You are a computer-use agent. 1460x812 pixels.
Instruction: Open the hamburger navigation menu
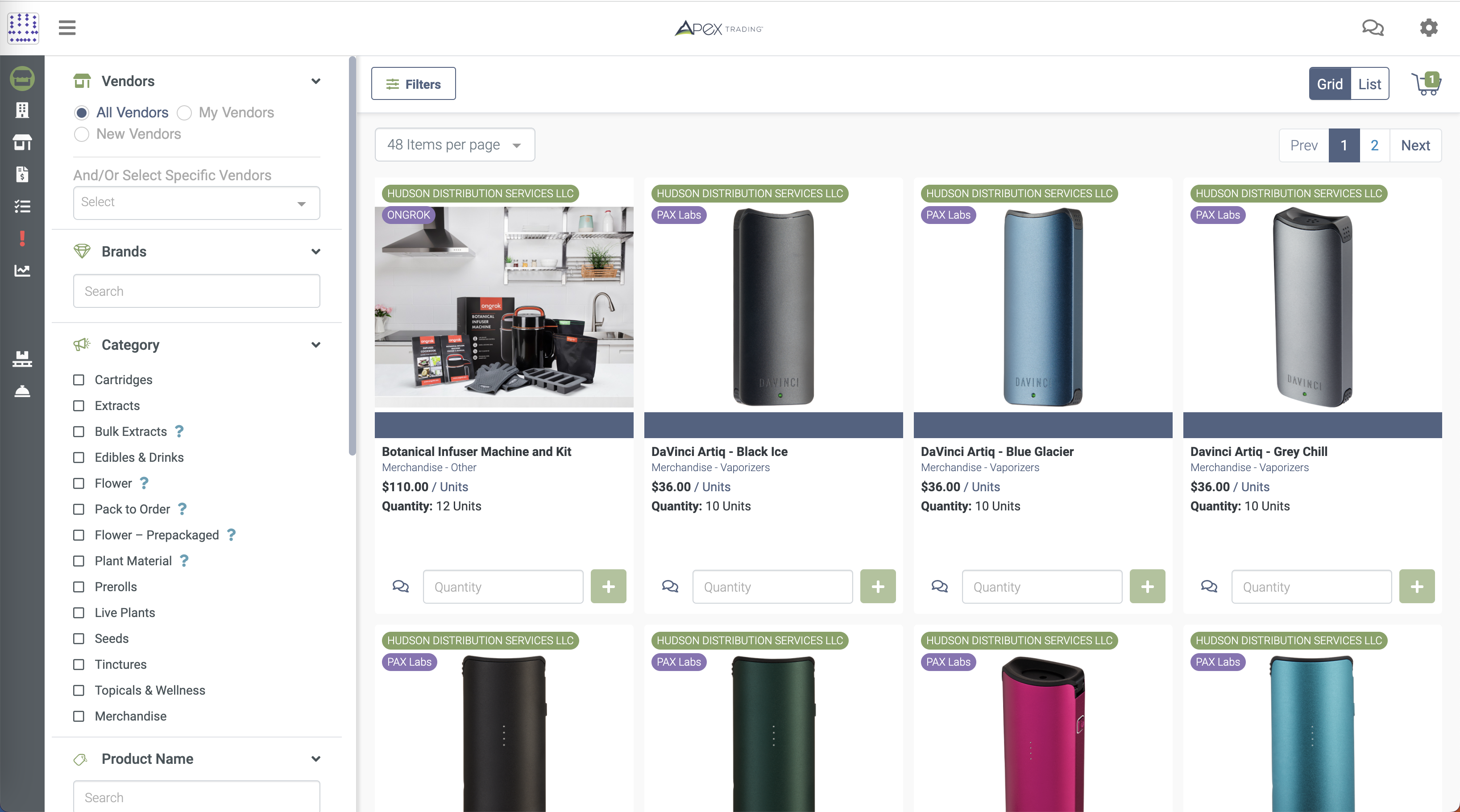(67, 28)
